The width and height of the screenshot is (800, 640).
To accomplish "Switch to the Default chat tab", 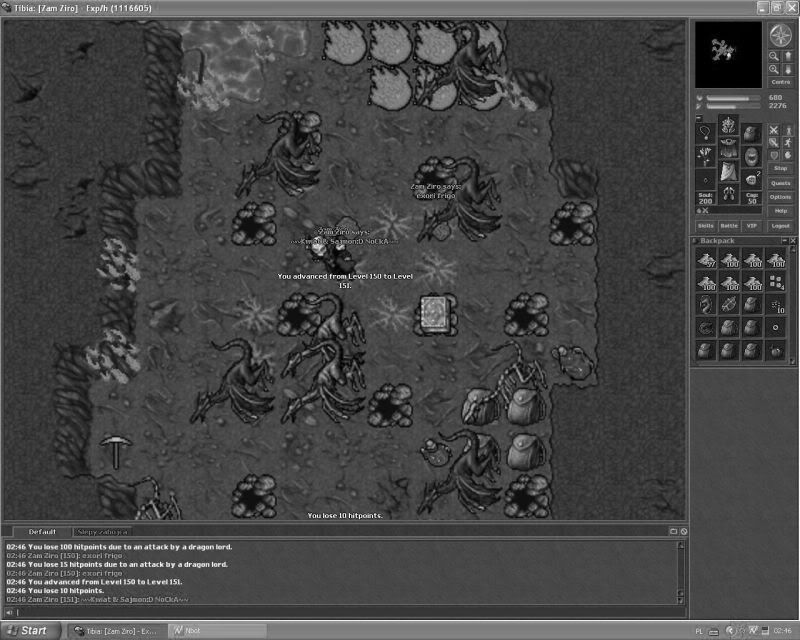I will pyautogui.click(x=42, y=532).
